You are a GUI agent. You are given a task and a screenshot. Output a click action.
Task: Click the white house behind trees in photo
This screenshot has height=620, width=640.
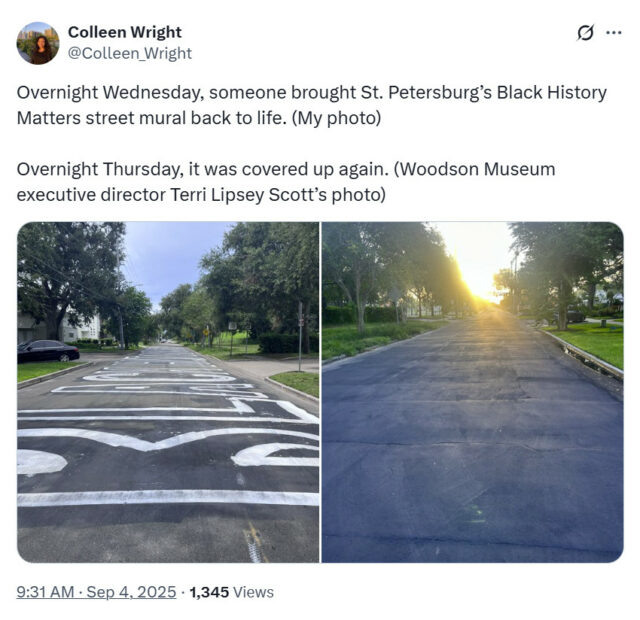click(x=80, y=326)
